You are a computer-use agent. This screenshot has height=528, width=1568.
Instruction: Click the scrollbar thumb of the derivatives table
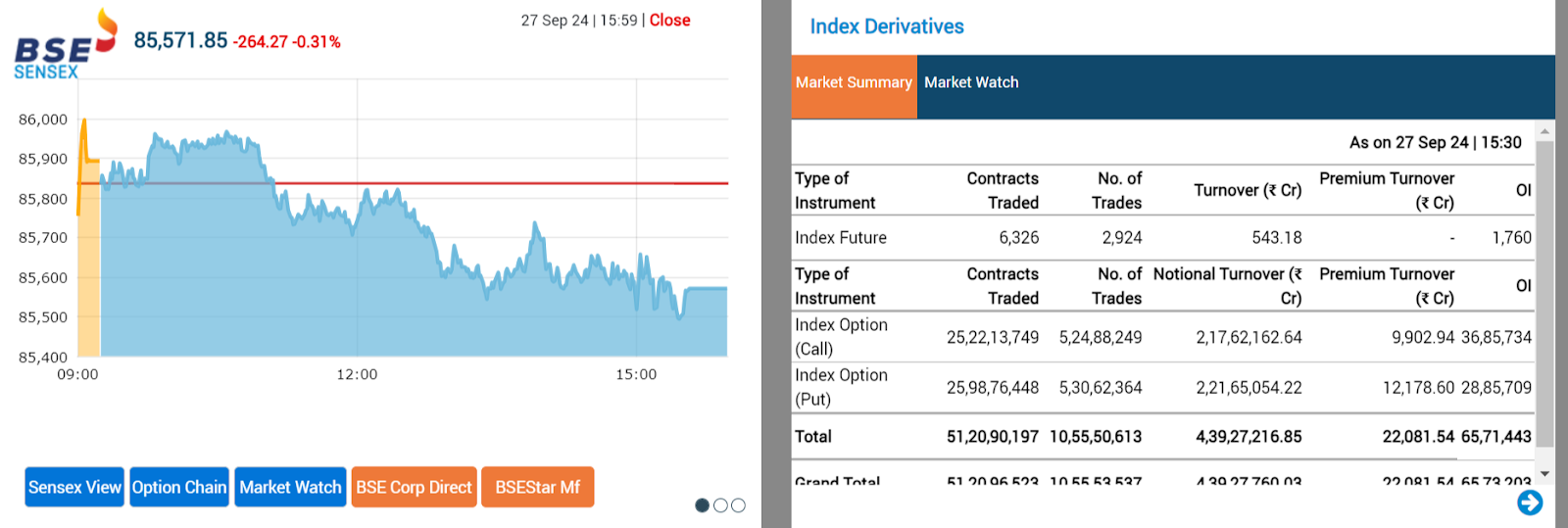click(x=1544, y=294)
